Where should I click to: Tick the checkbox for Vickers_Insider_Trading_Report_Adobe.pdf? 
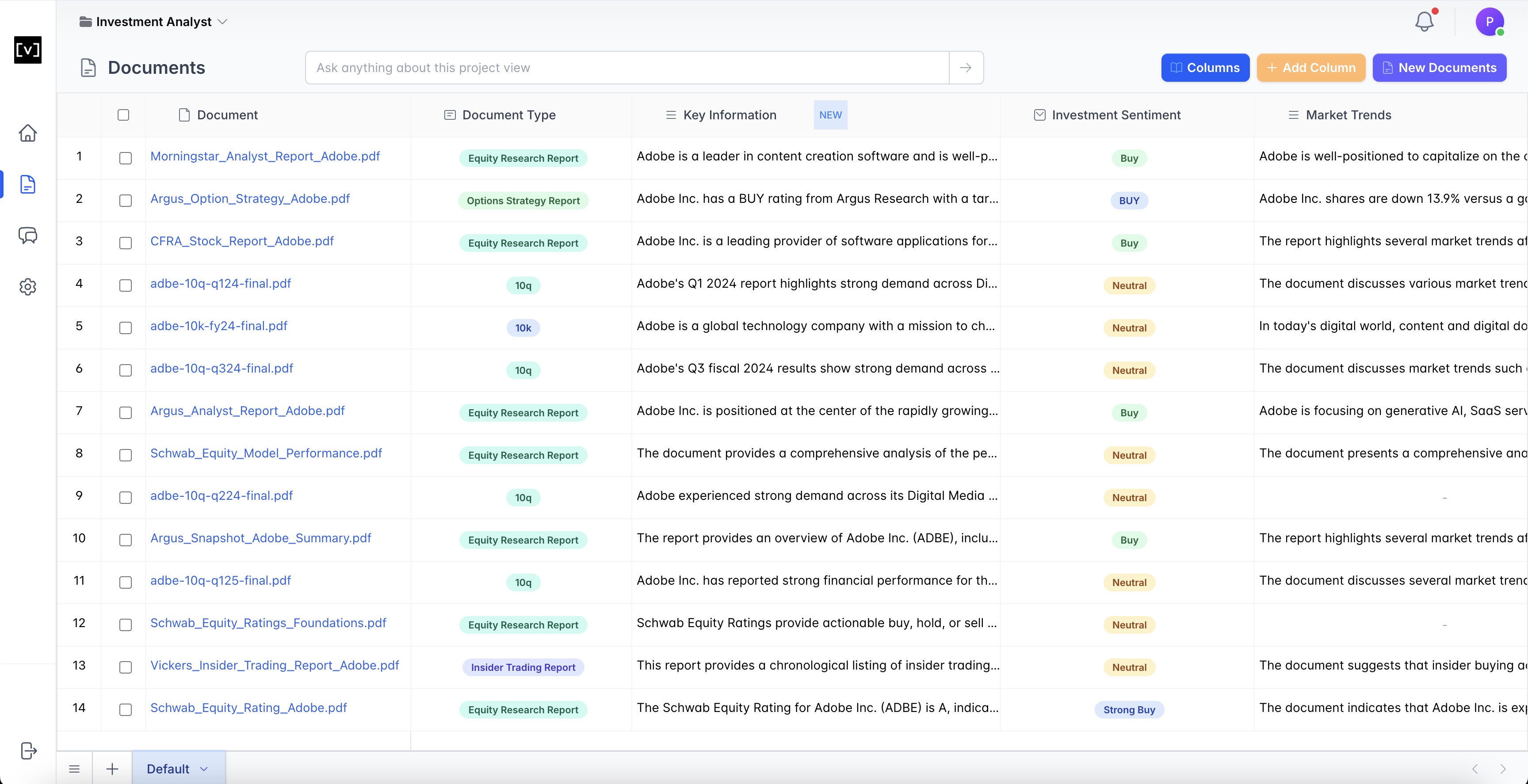pyautogui.click(x=125, y=667)
